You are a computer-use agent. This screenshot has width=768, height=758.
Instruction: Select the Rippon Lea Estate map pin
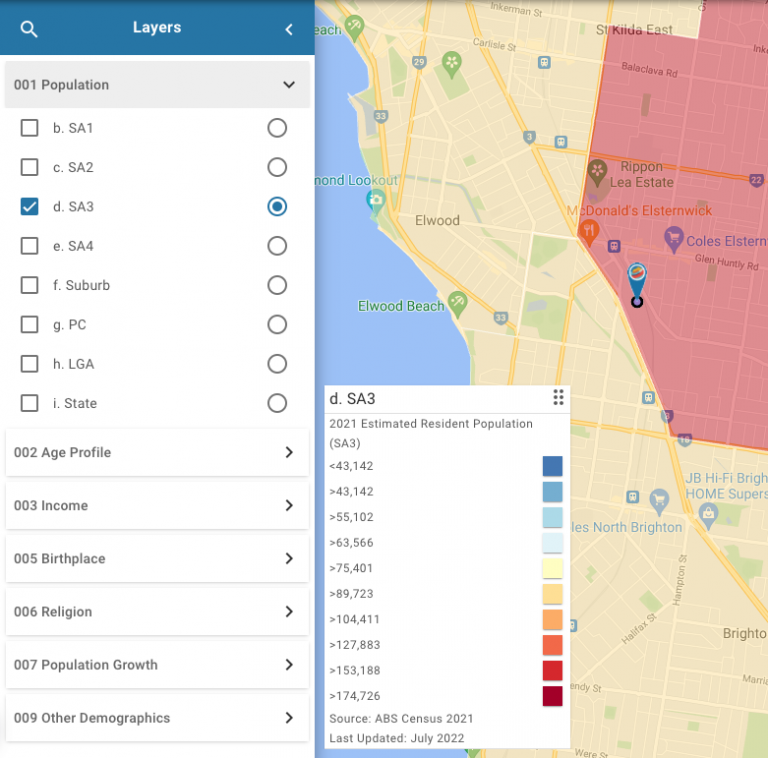(x=598, y=169)
